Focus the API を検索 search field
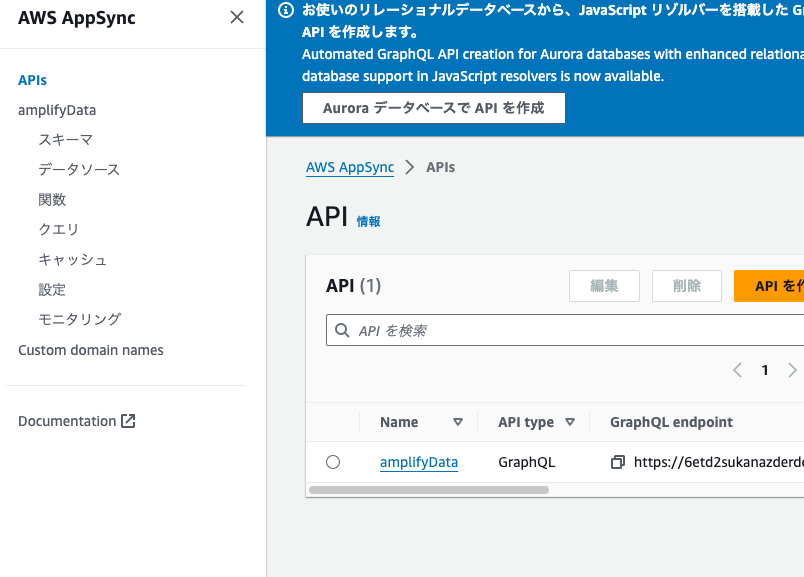This screenshot has height=577, width=804. (565, 330)
